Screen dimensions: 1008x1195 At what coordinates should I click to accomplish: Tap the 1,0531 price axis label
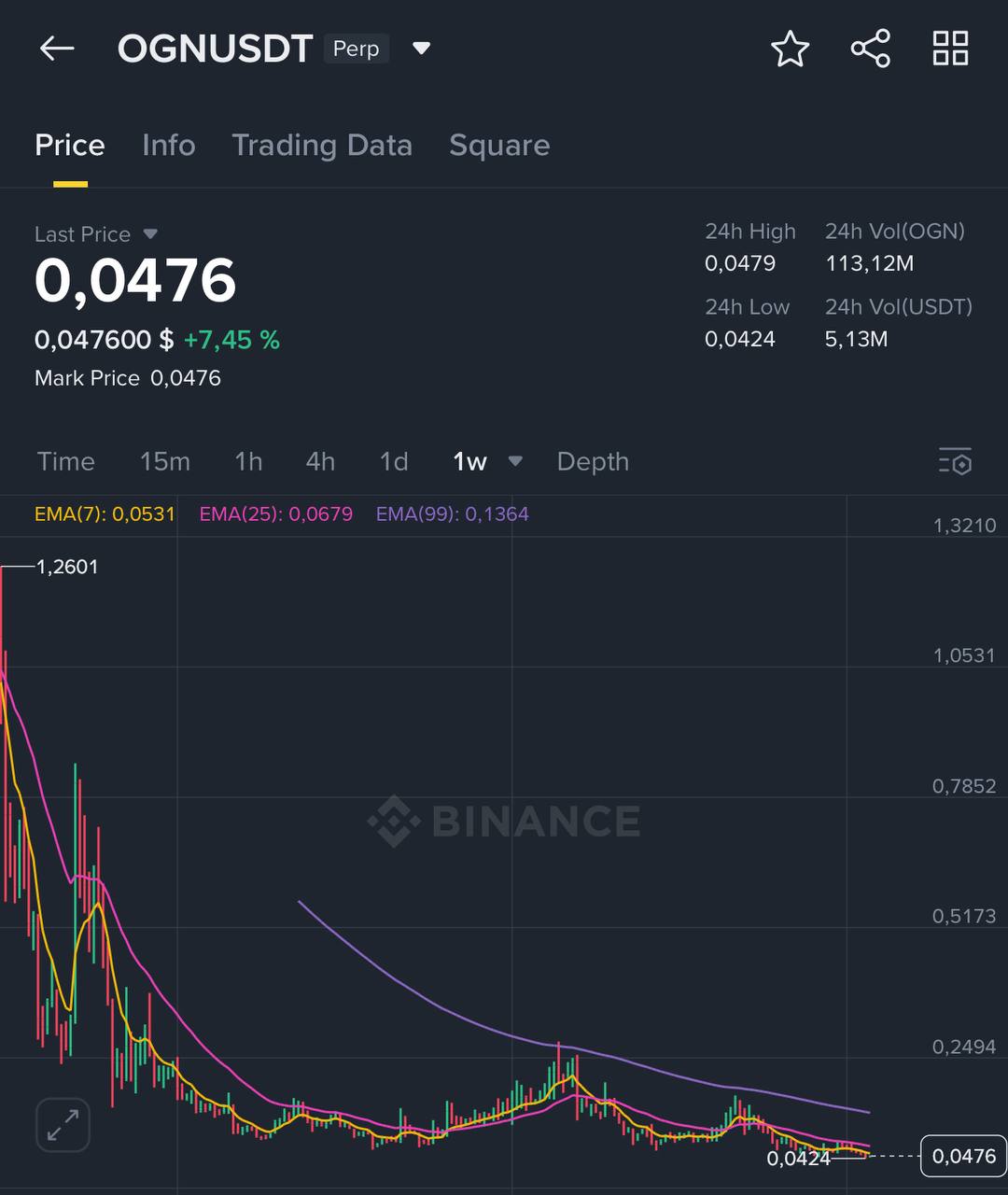coord(965,655)
